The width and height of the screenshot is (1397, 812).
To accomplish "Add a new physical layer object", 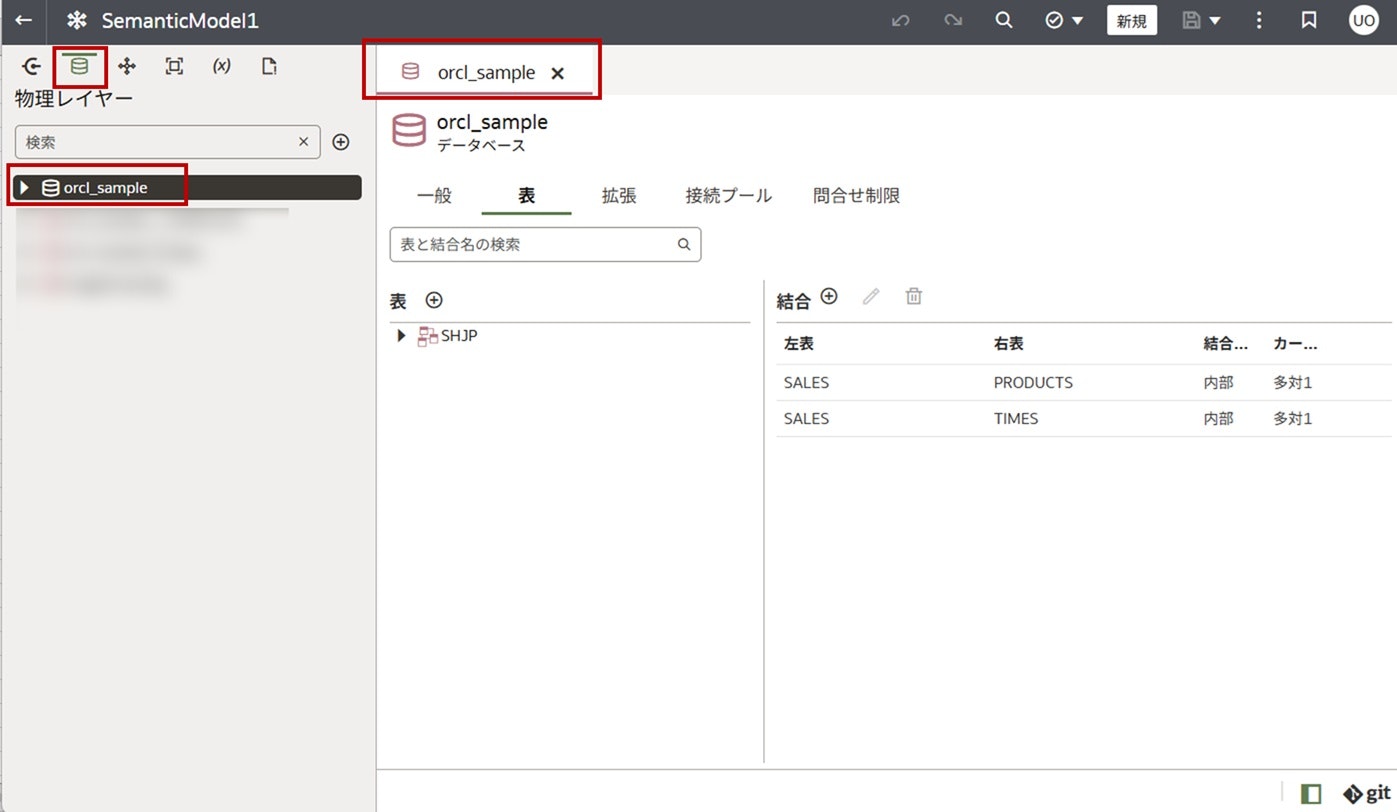I will (341, 142).
